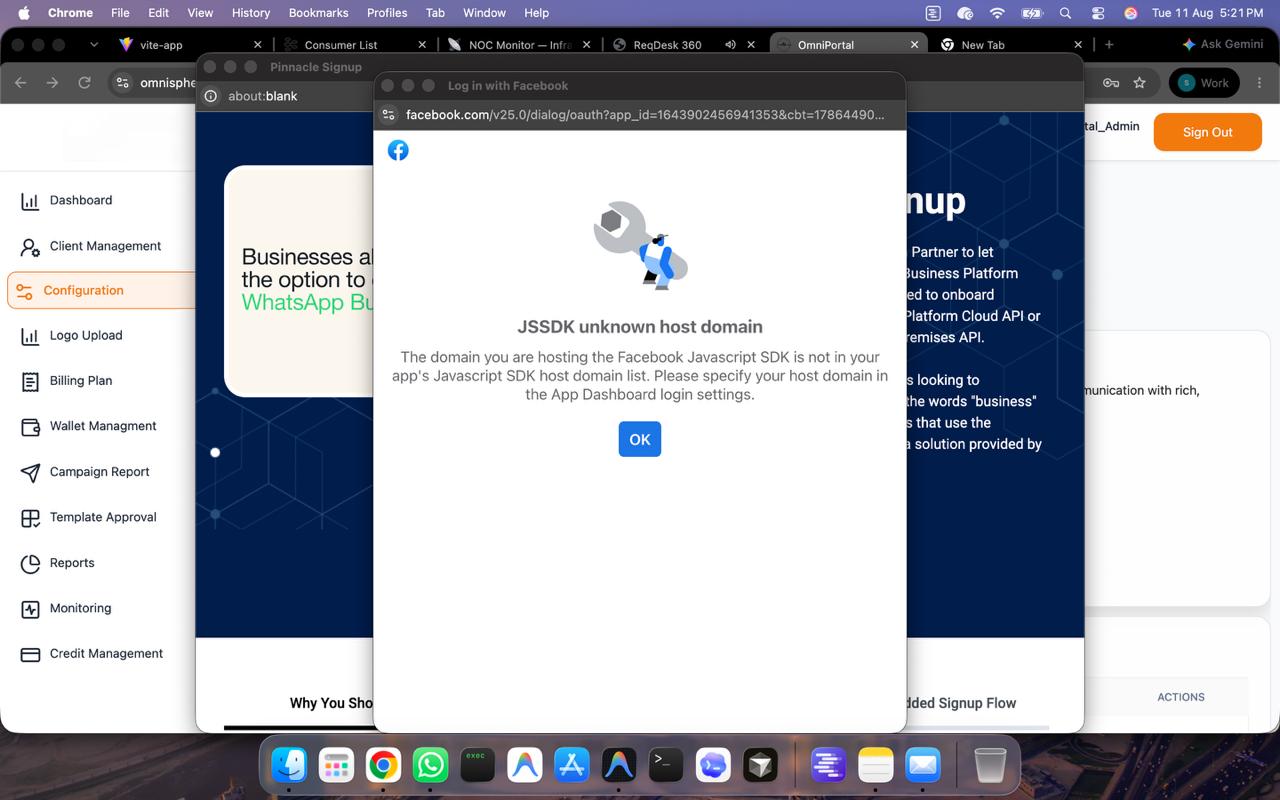Switch to the Consumer List tab
The width and height of the screenshot is (1280, 800).
coord(355,45)
